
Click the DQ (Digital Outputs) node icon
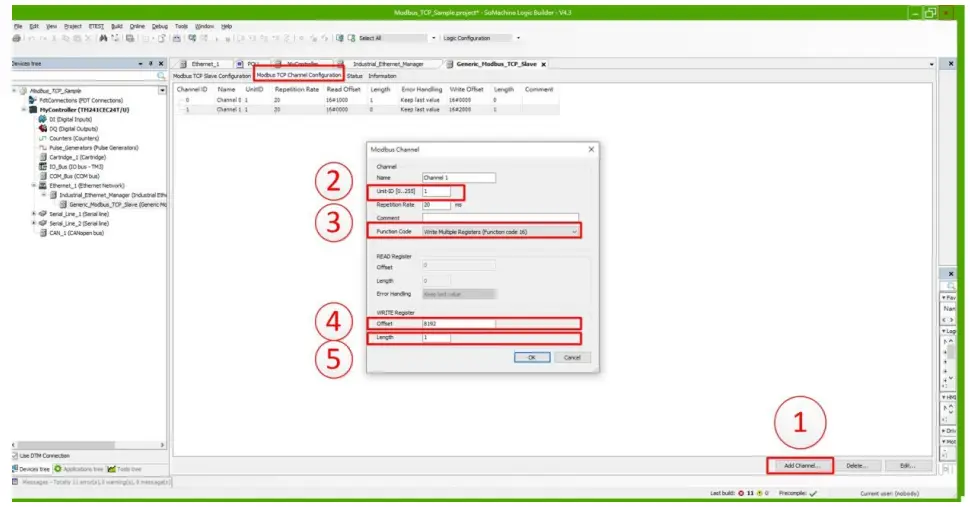click(x=43, y=129)
